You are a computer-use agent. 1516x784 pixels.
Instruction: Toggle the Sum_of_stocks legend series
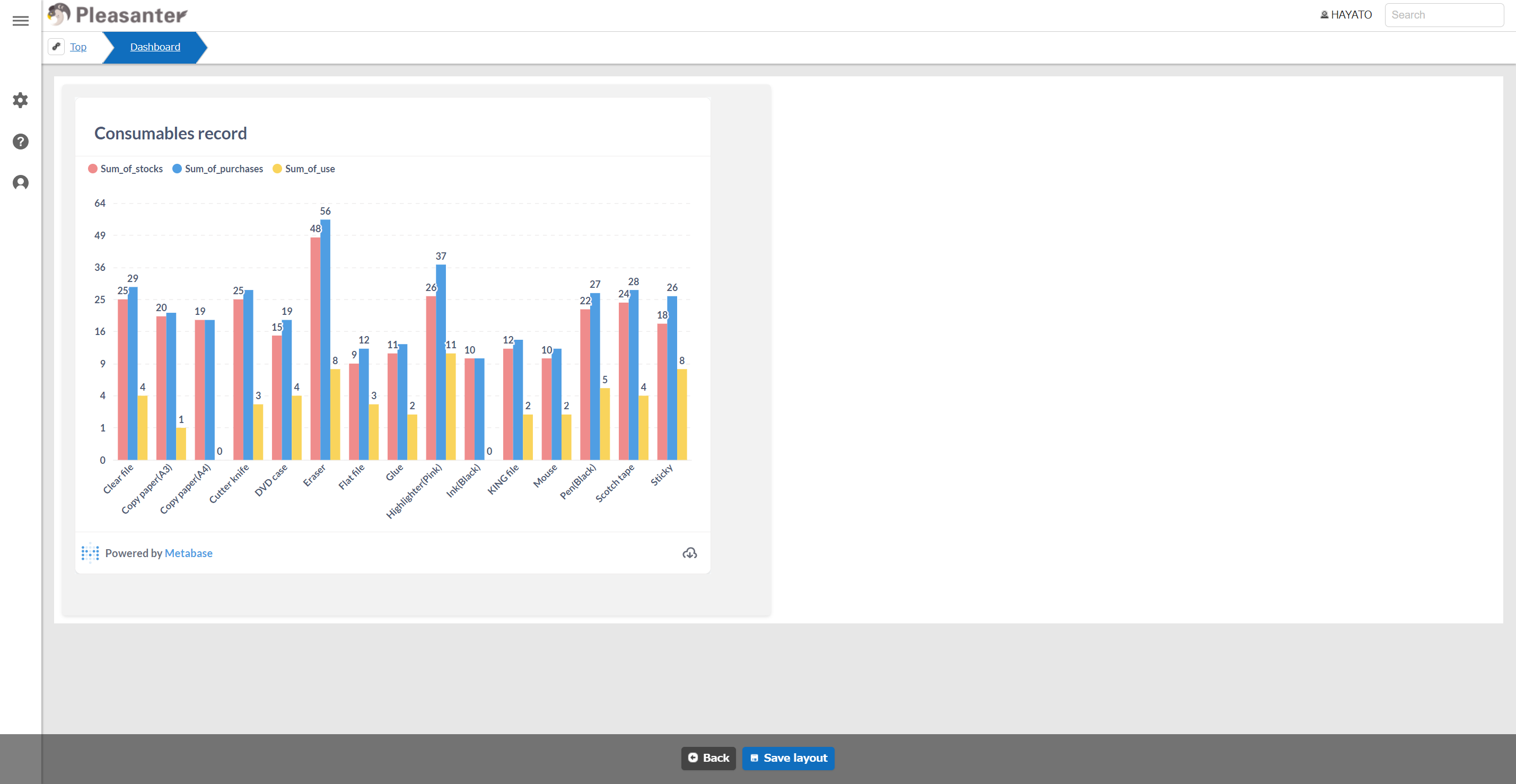125,169
